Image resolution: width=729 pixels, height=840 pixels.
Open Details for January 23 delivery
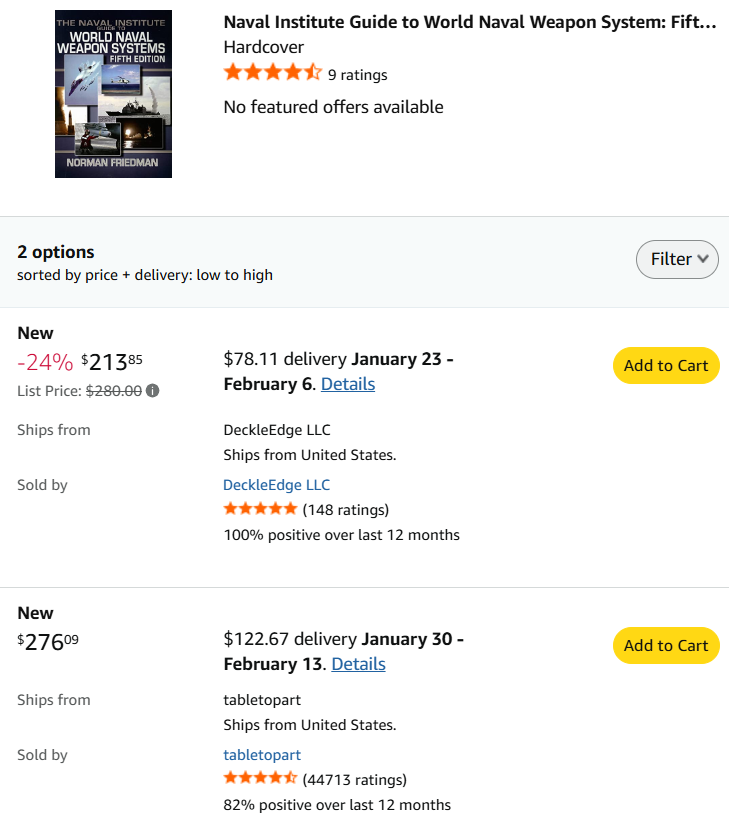click(x=348, y=384)
